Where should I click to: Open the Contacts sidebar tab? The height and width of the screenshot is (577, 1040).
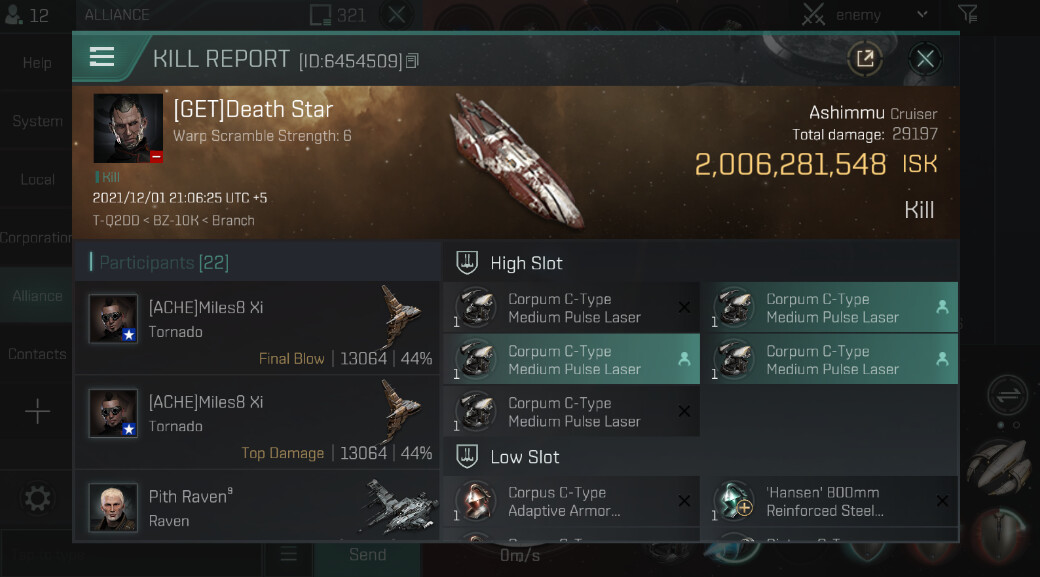tap(37, 354)
